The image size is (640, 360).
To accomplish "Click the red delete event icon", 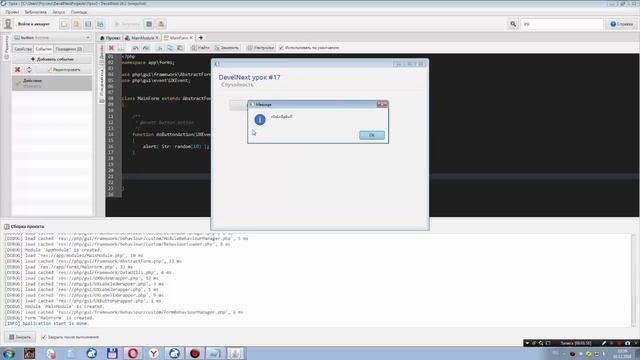I will coord(18,70).
